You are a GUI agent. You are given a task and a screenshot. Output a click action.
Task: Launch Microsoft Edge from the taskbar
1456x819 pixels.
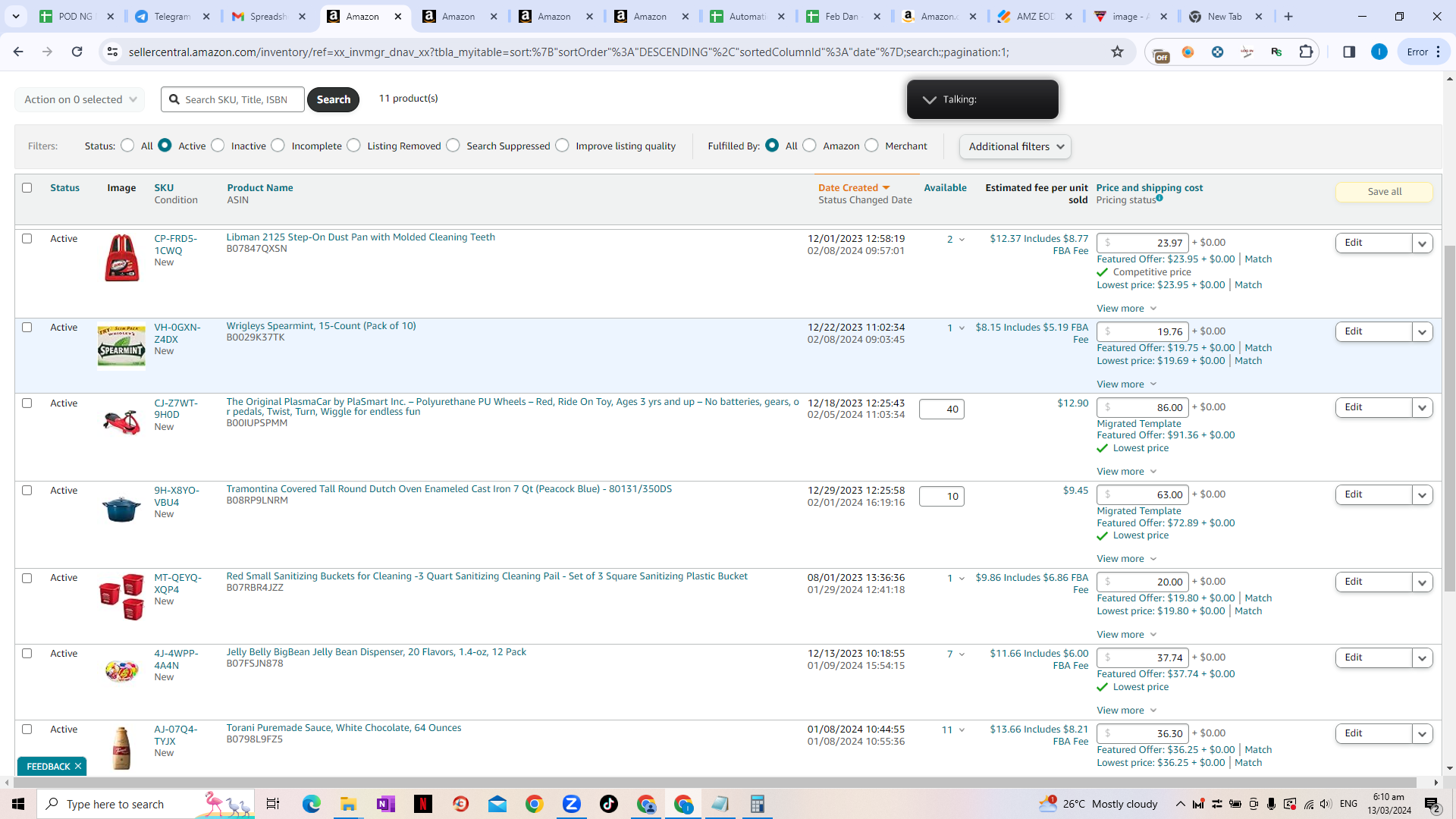pyautogui.click(x=311, y=804)
